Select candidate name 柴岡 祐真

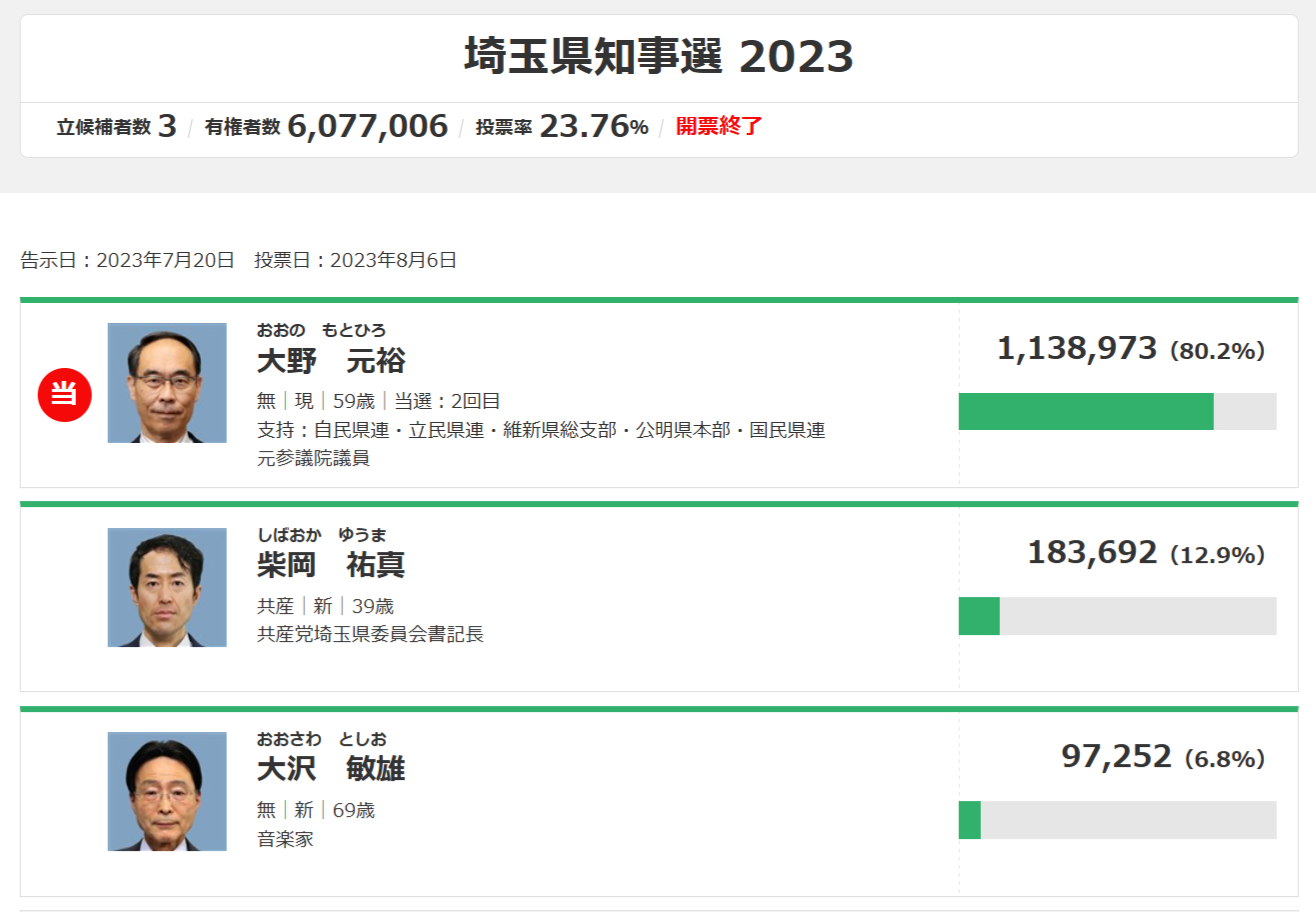(331, 565)
